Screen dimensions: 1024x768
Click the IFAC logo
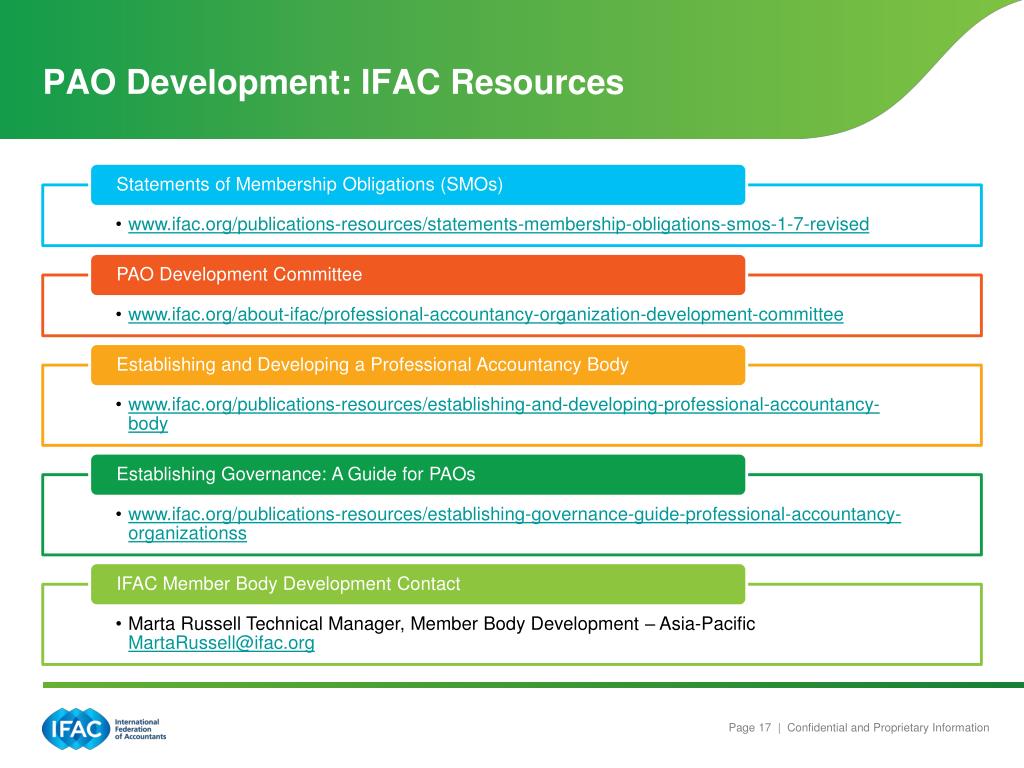pos(76,729)
